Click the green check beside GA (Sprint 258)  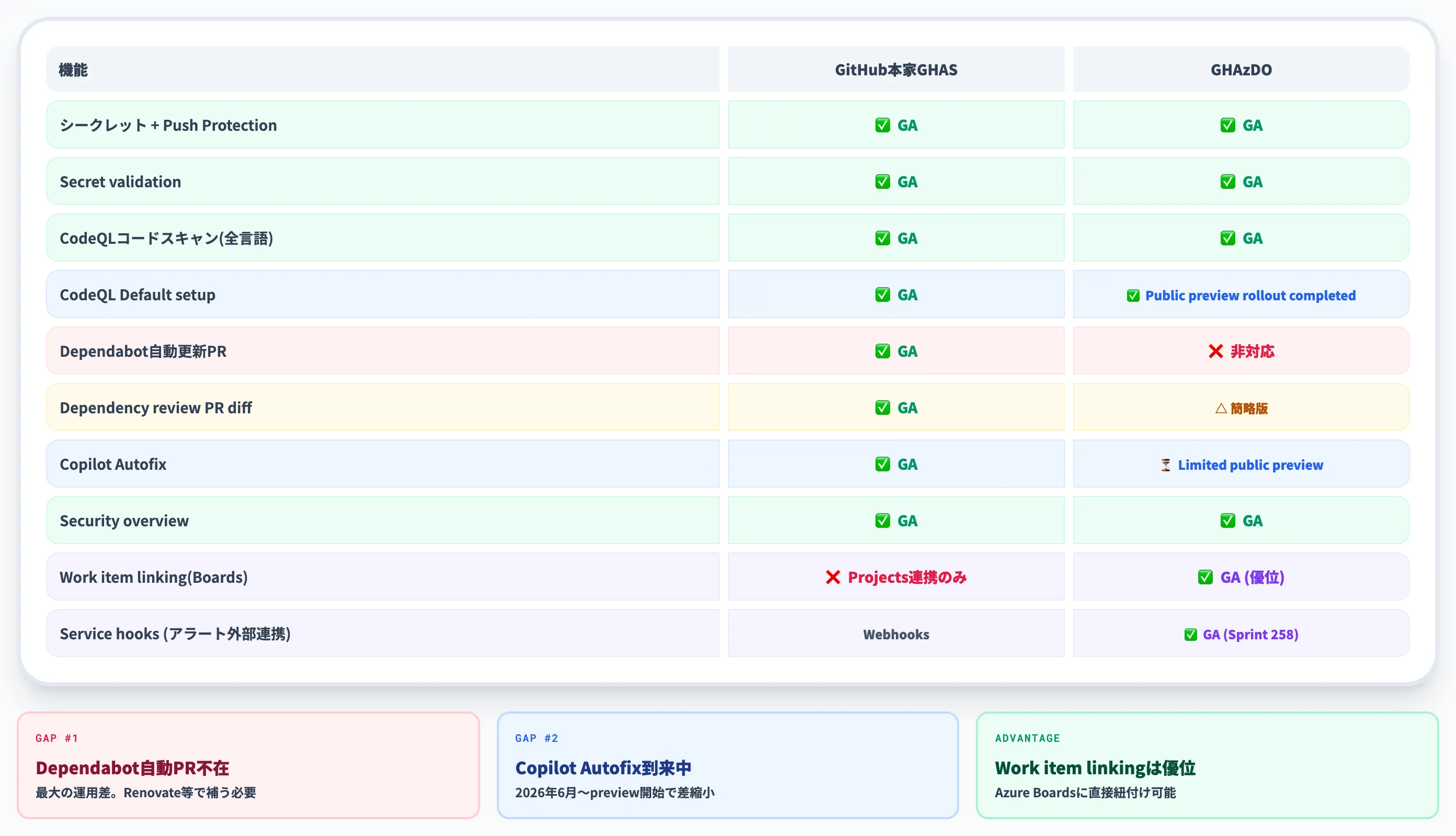pyautogui.click(x=1190, y=635)
